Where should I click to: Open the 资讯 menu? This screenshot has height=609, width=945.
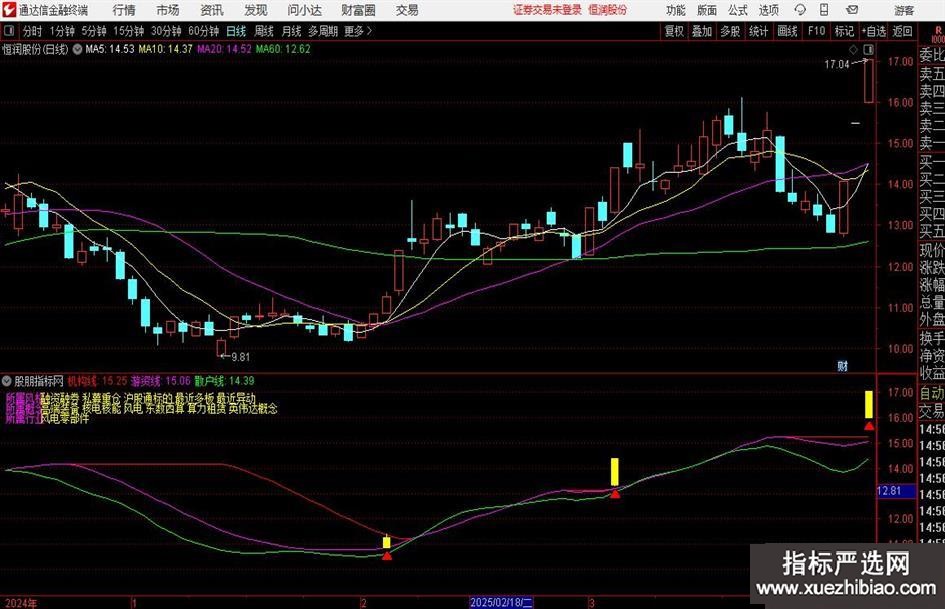point(212,10)
